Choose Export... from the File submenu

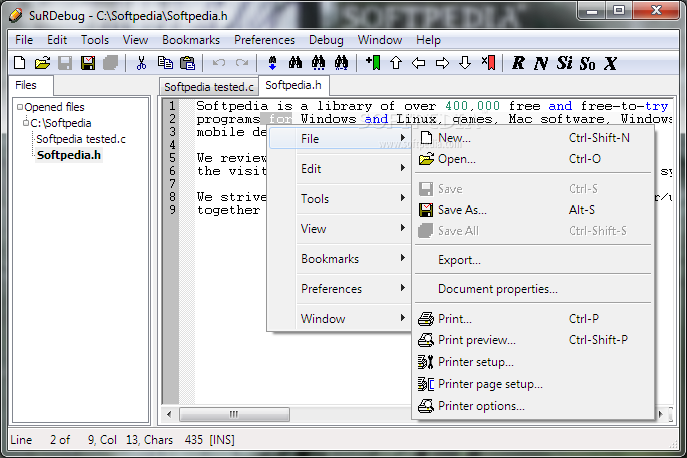[x=532, y=260]
